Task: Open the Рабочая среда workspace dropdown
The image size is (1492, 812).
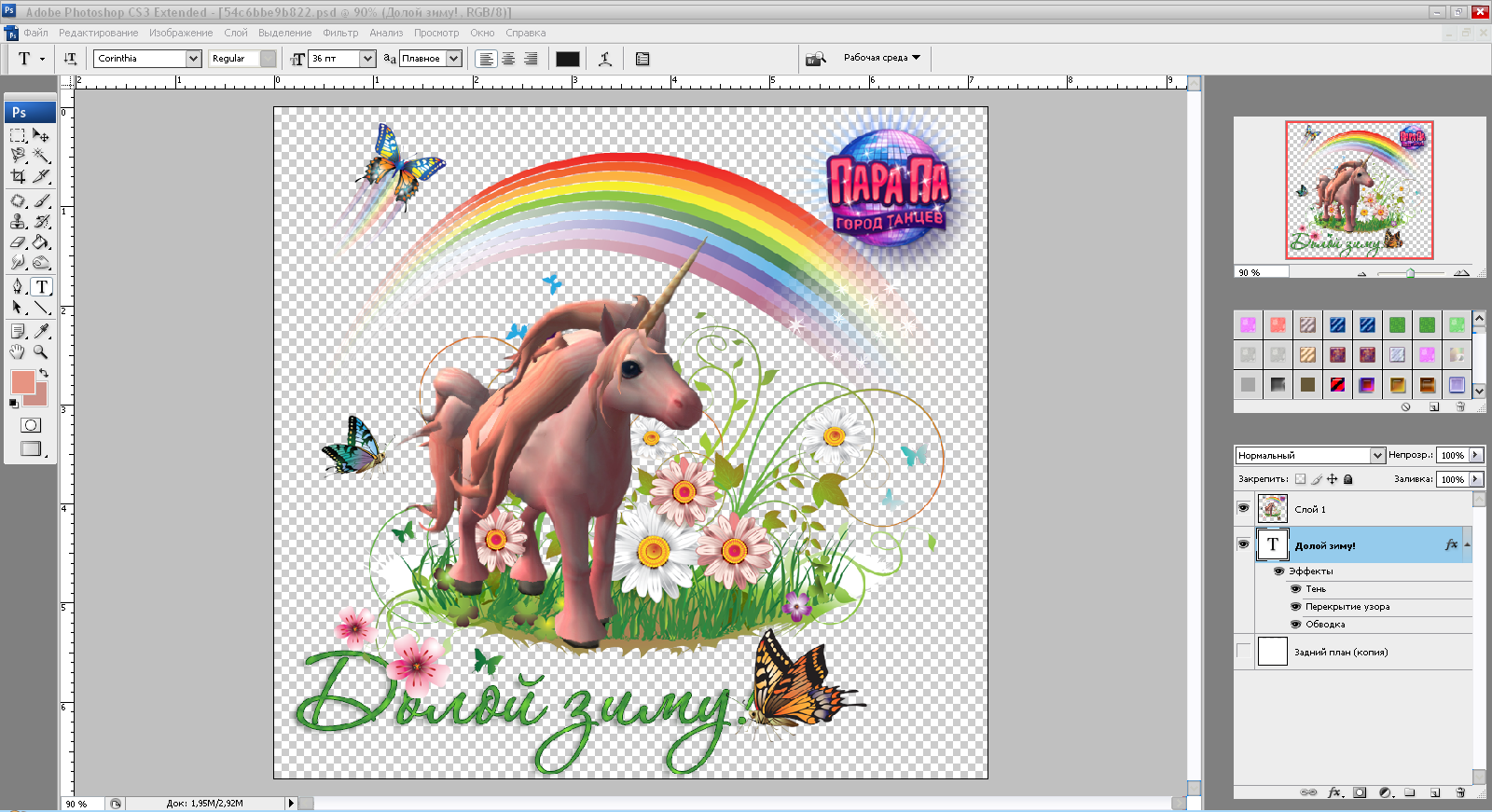Action: pyautogui.click(x=881, y=58)
